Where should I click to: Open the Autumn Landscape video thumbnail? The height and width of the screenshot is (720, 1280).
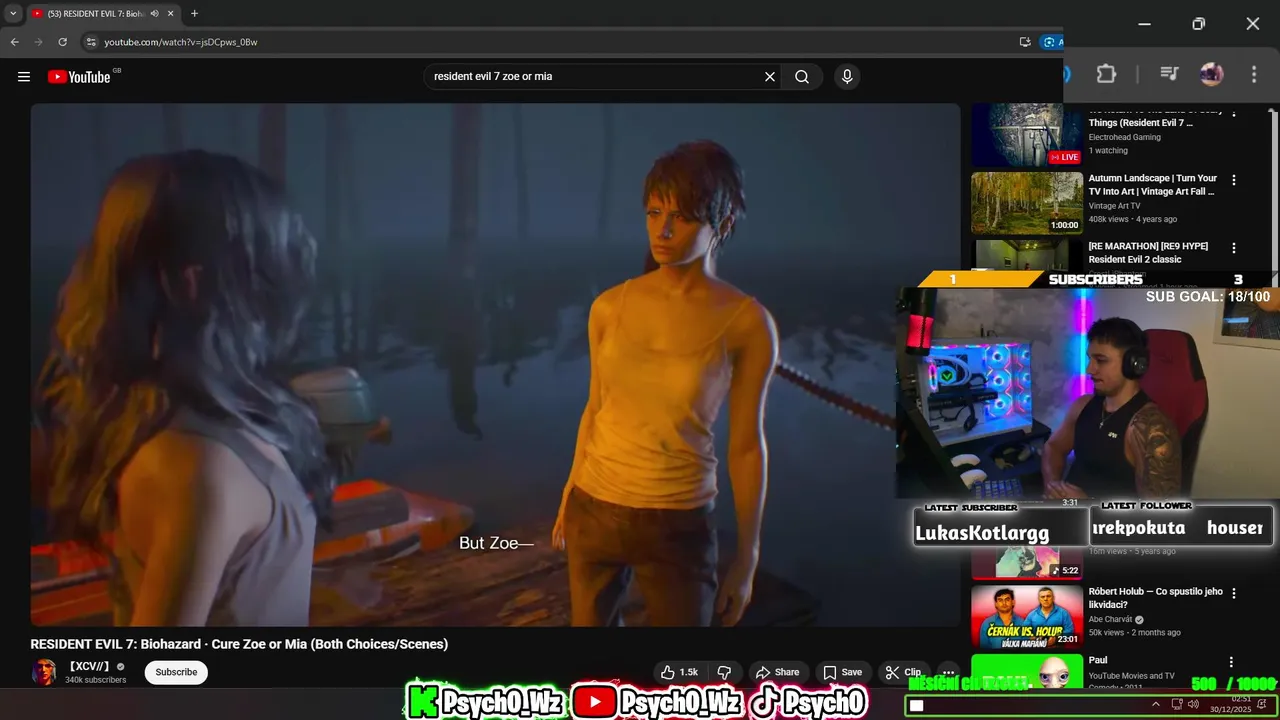[1027, 203]
